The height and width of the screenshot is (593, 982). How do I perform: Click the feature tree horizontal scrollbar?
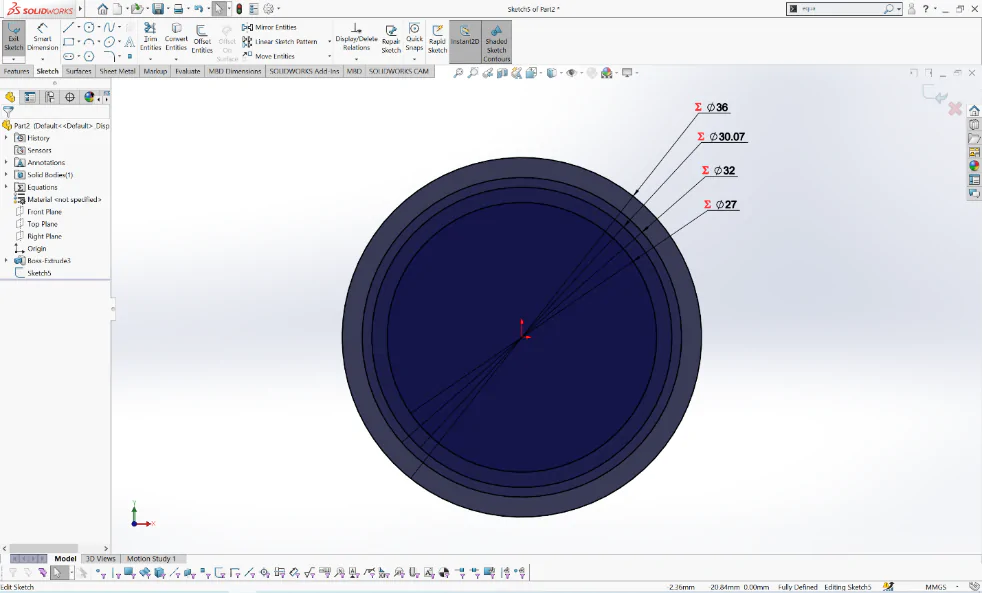click(43, 549)
